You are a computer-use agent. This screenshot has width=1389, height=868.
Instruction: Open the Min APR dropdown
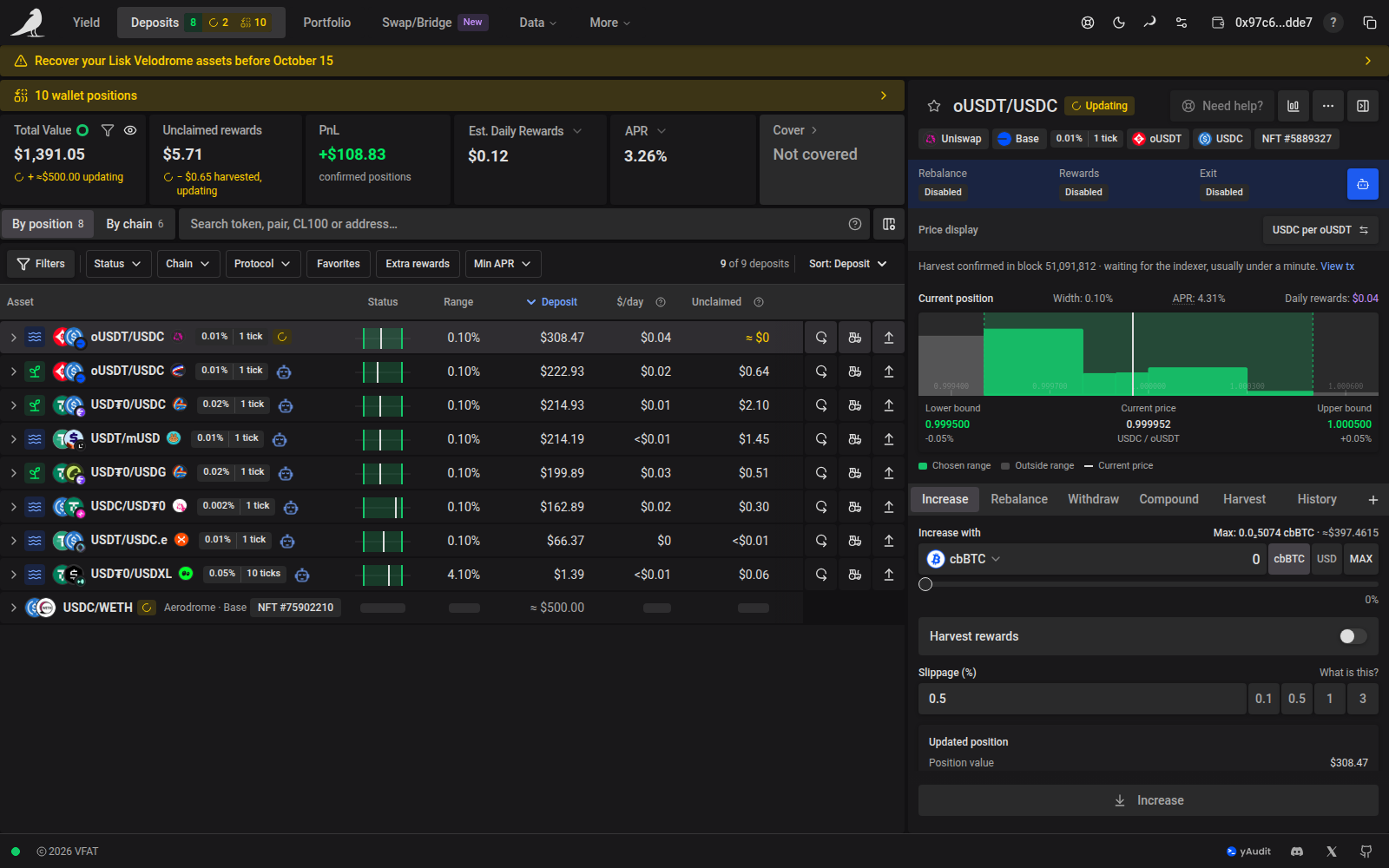[x=504, y=264]
